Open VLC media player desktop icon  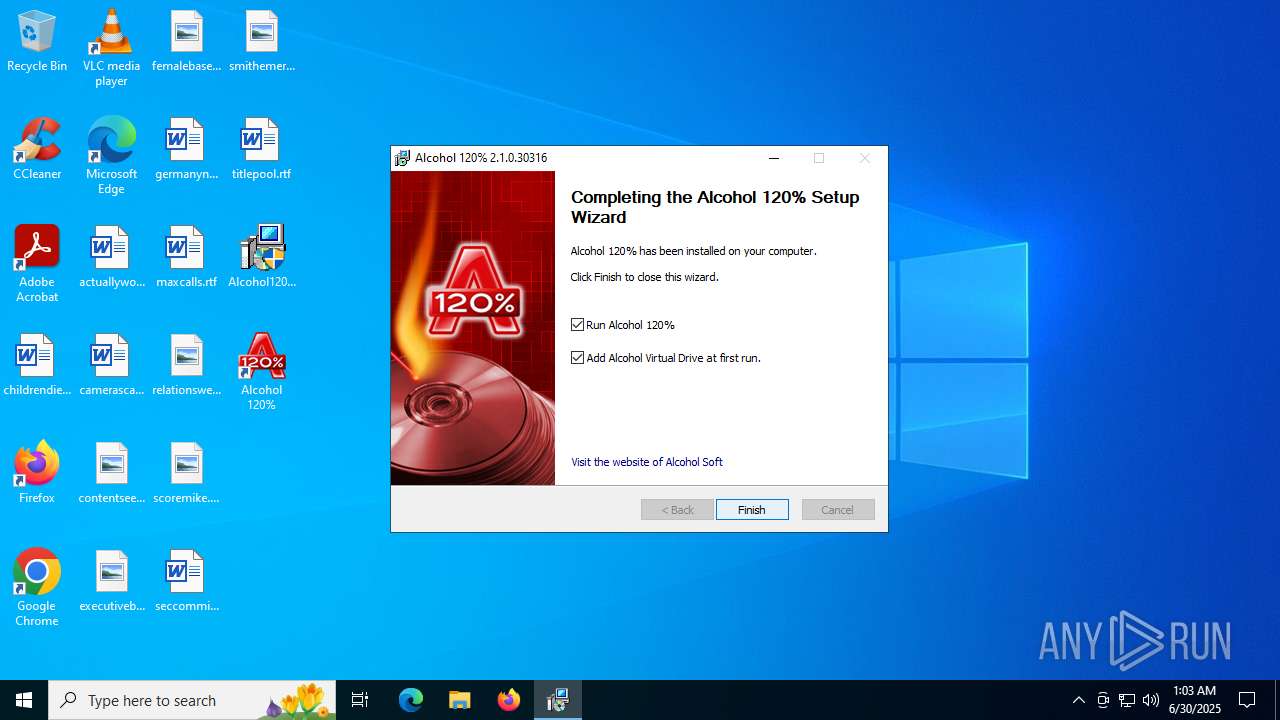(111, 48)
